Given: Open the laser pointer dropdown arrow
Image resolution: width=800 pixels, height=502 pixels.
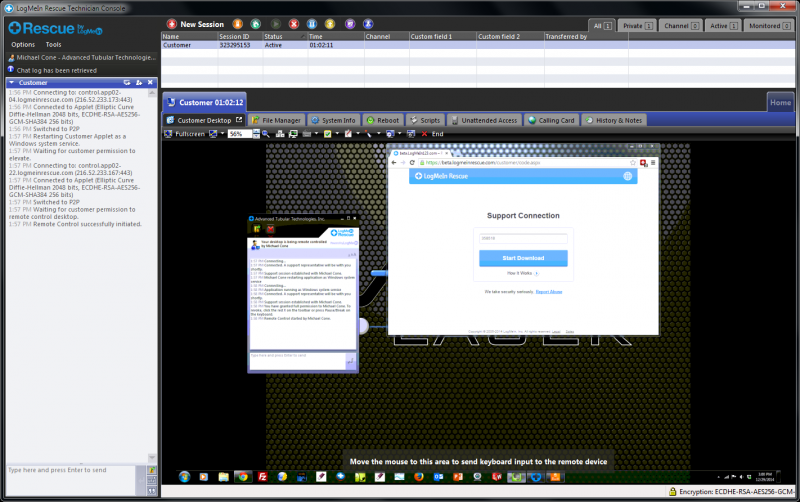Looking at the screenshot, I should point(379,134).
